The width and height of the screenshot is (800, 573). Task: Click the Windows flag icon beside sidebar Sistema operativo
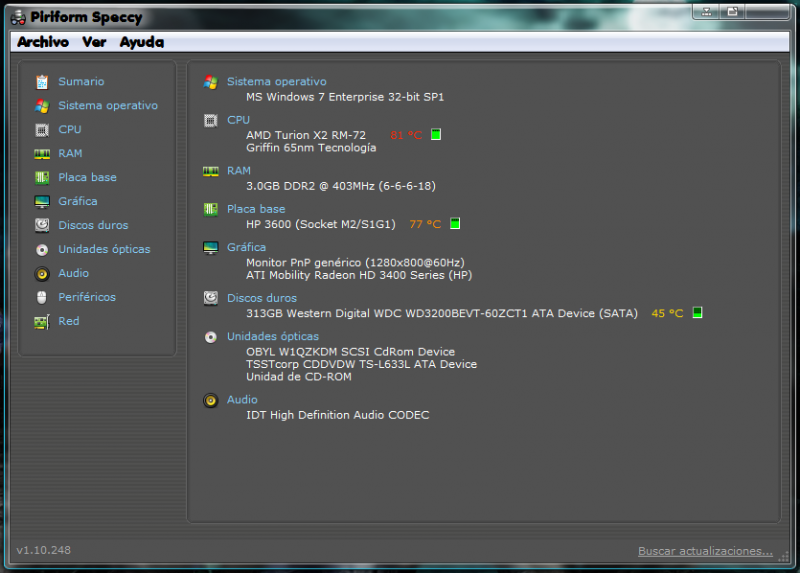42,106
